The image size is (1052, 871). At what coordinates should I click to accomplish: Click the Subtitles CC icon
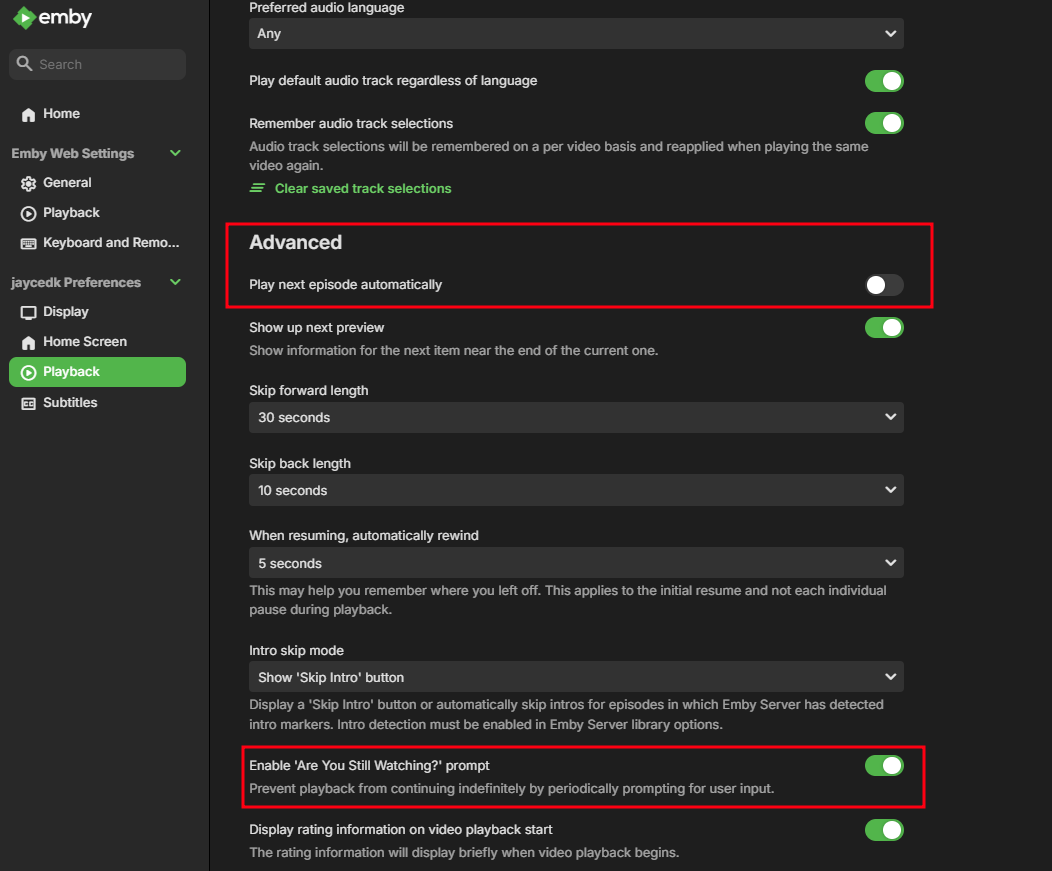pos(28,403)
